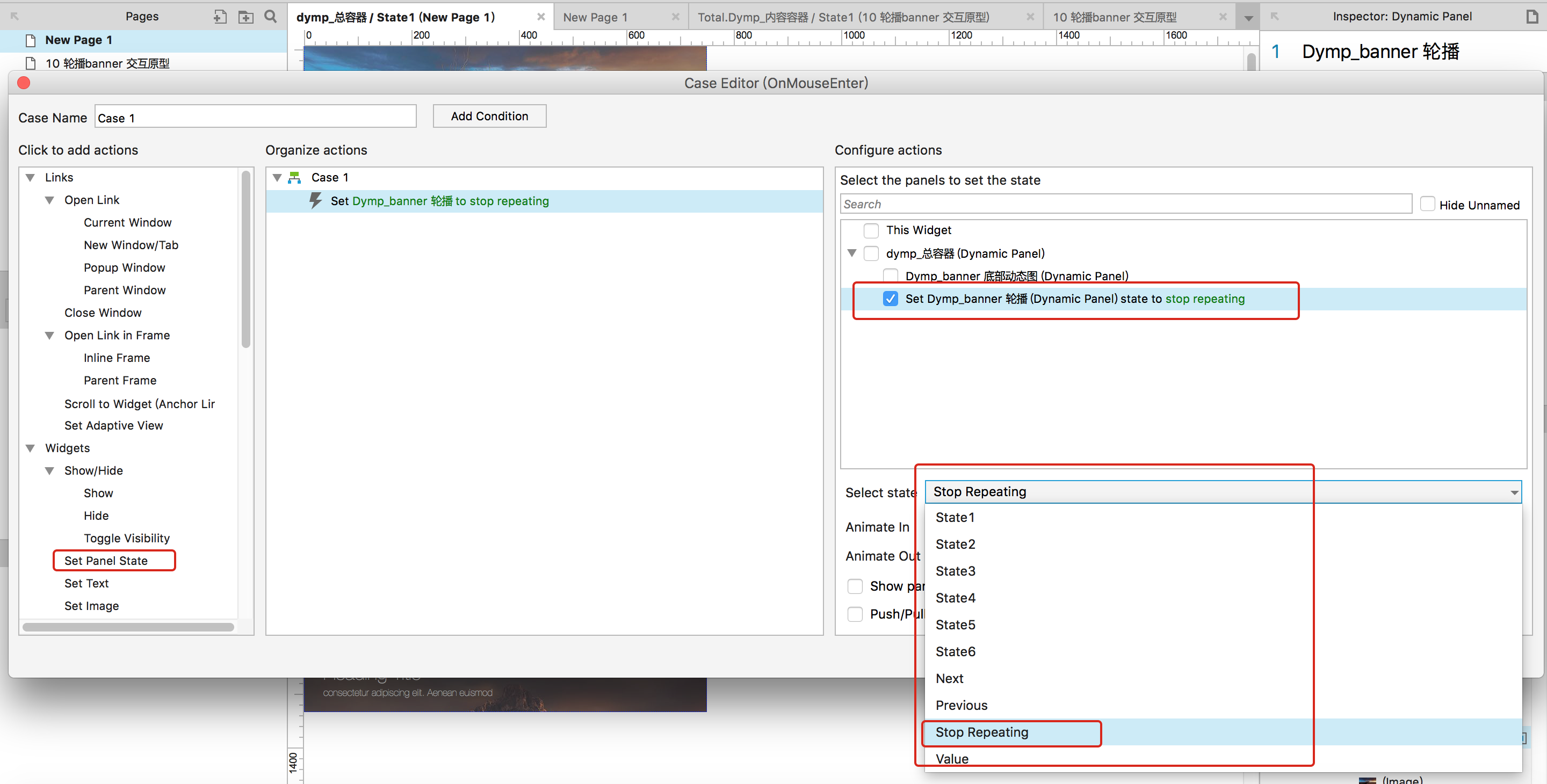This screenshot has width=1547, height=784.
Task: Click the horizontal scrollbar under actions list
Action: click(x=128, y=627)
